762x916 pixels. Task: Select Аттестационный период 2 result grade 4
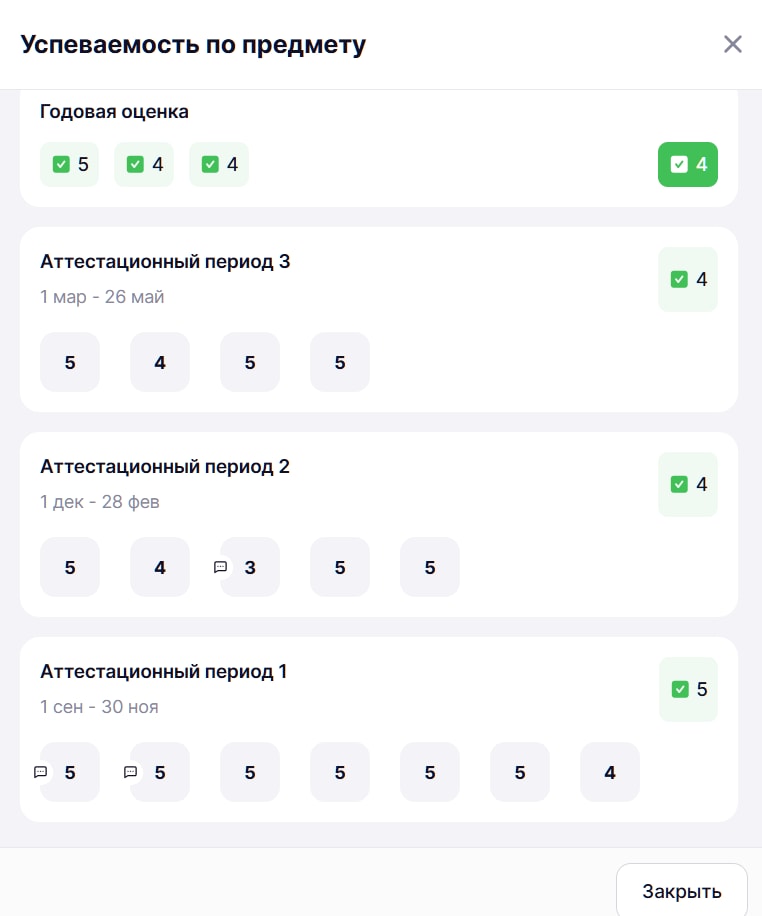(688, 484)
